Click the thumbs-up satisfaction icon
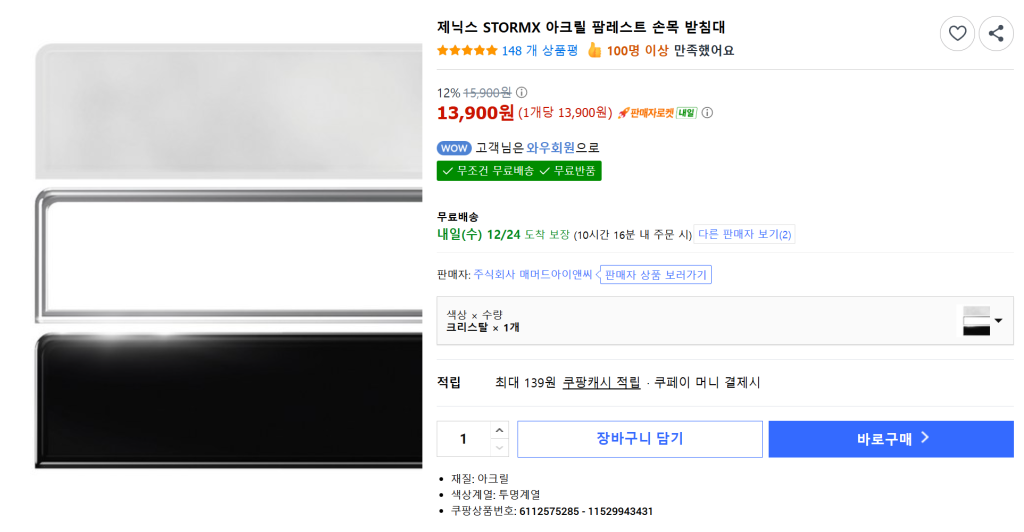 [x=594, y=50]
